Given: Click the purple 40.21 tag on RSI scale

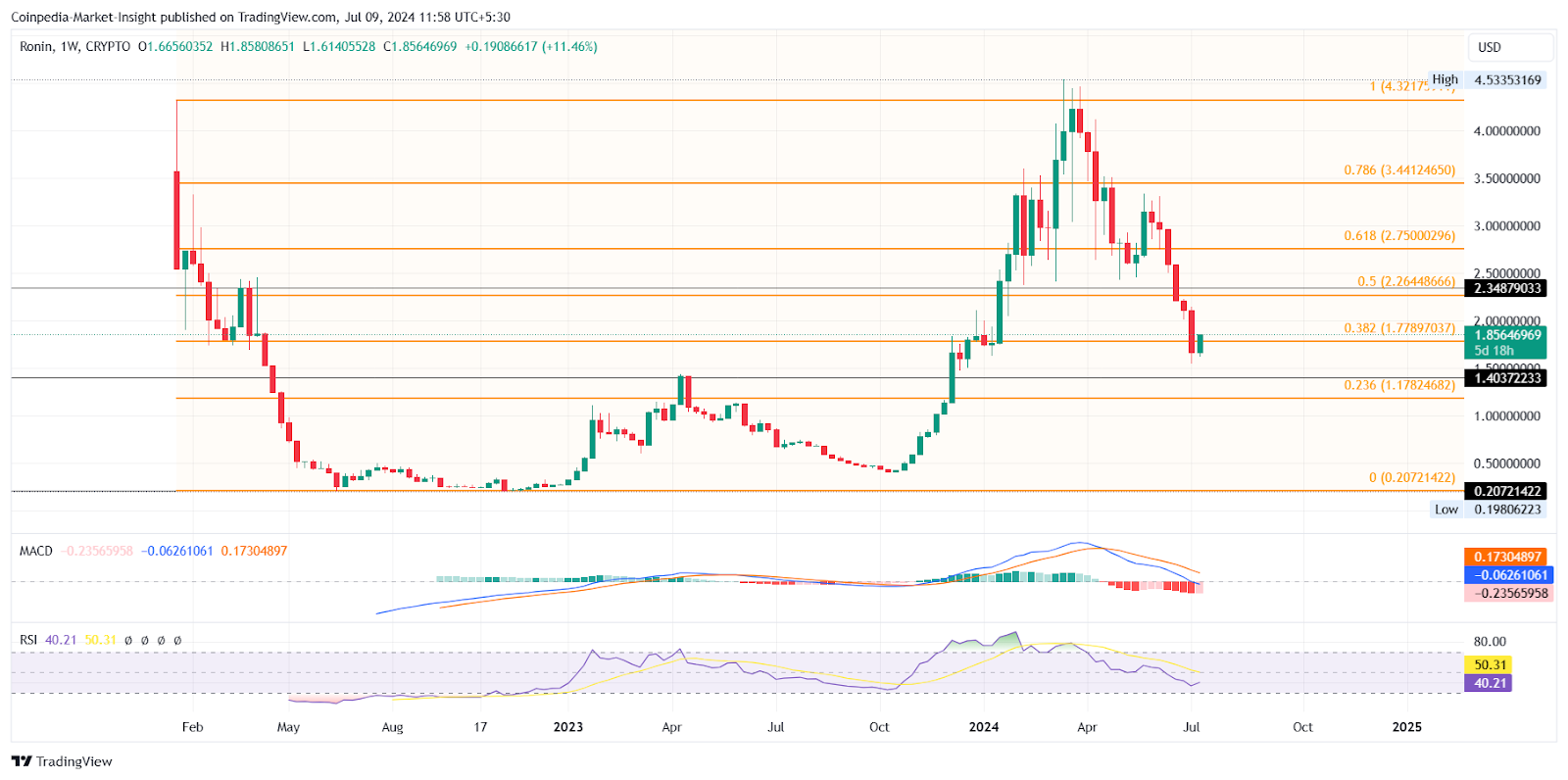Looking at the screenshot, I should 1488,683.
